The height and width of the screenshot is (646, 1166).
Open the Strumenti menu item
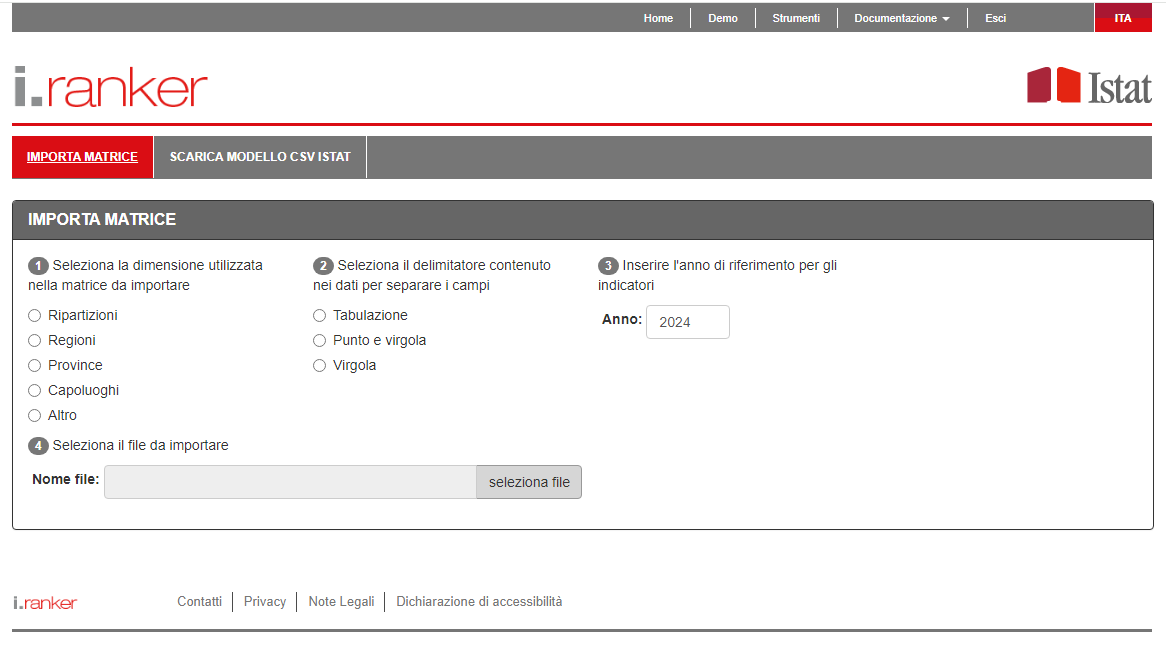796,18
